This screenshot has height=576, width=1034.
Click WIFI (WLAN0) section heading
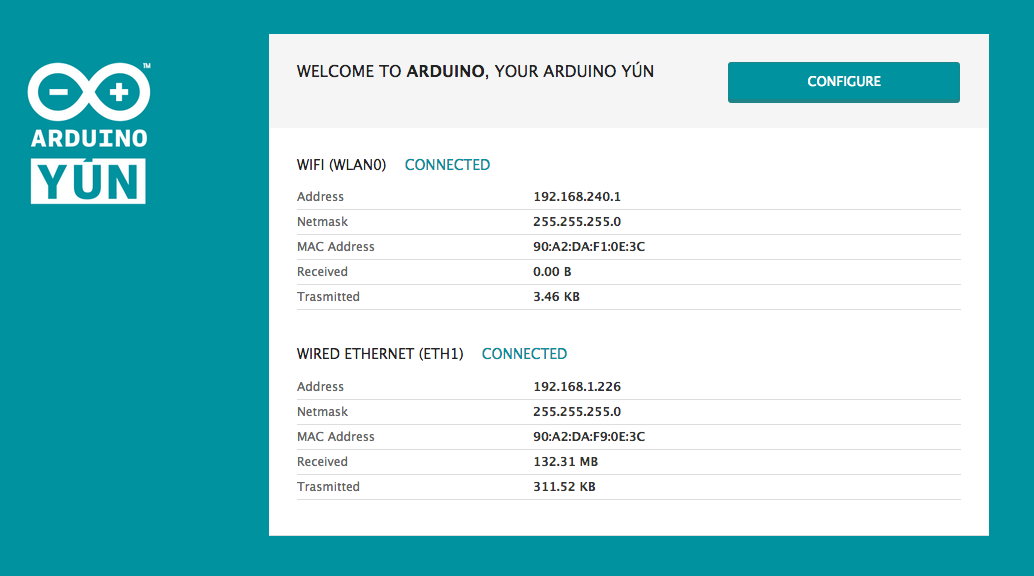[x=341, y=165]
